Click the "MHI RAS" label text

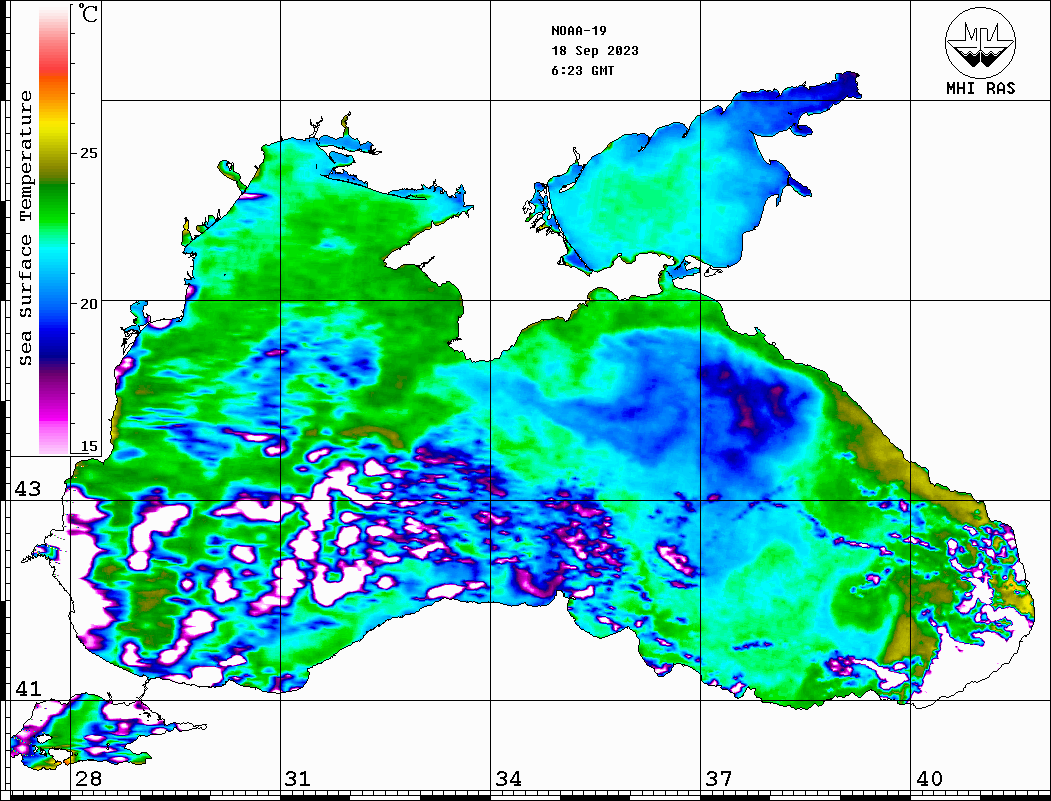coord(980,88)
